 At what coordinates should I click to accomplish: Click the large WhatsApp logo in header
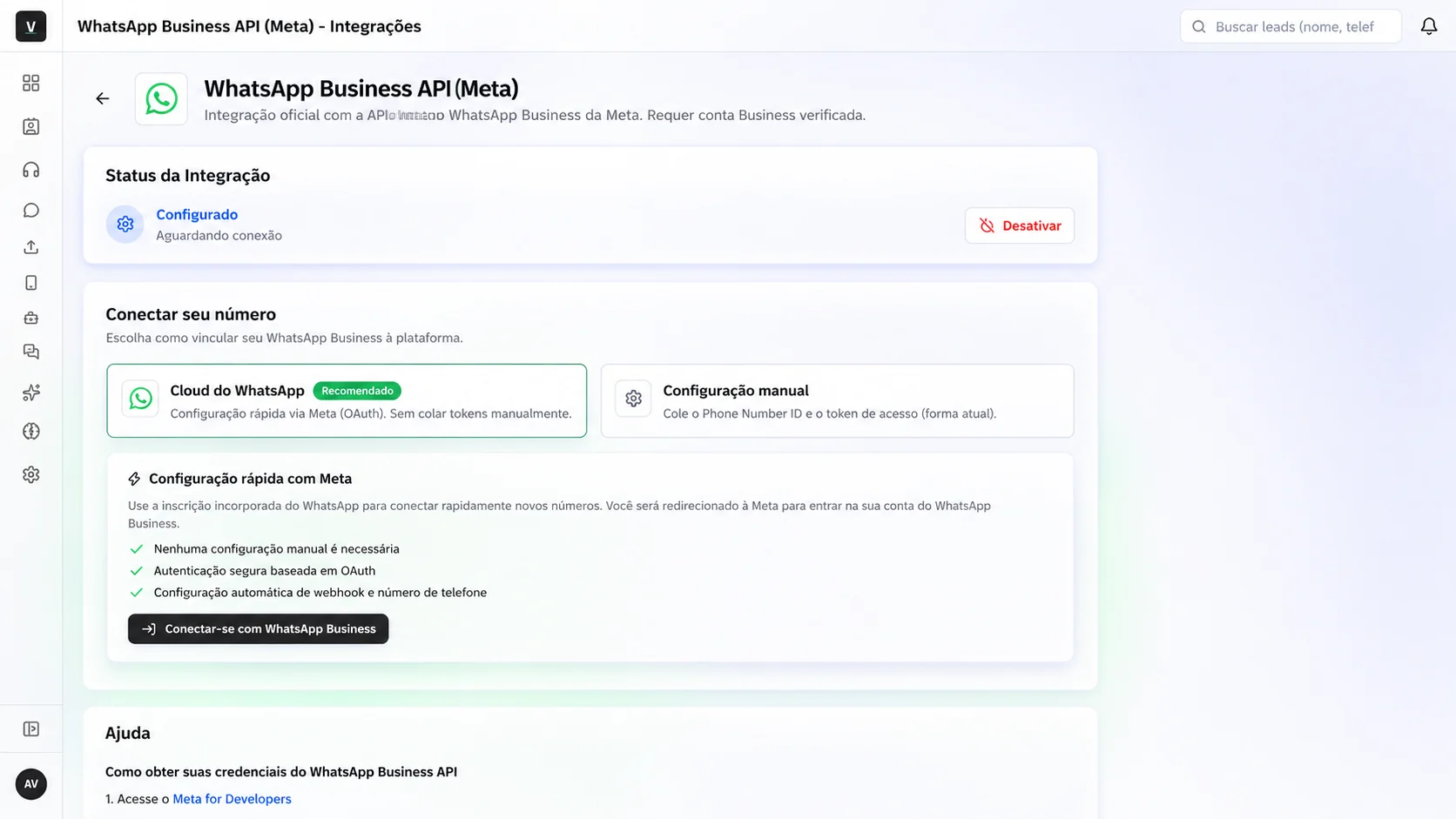click(x=161, y=98)
